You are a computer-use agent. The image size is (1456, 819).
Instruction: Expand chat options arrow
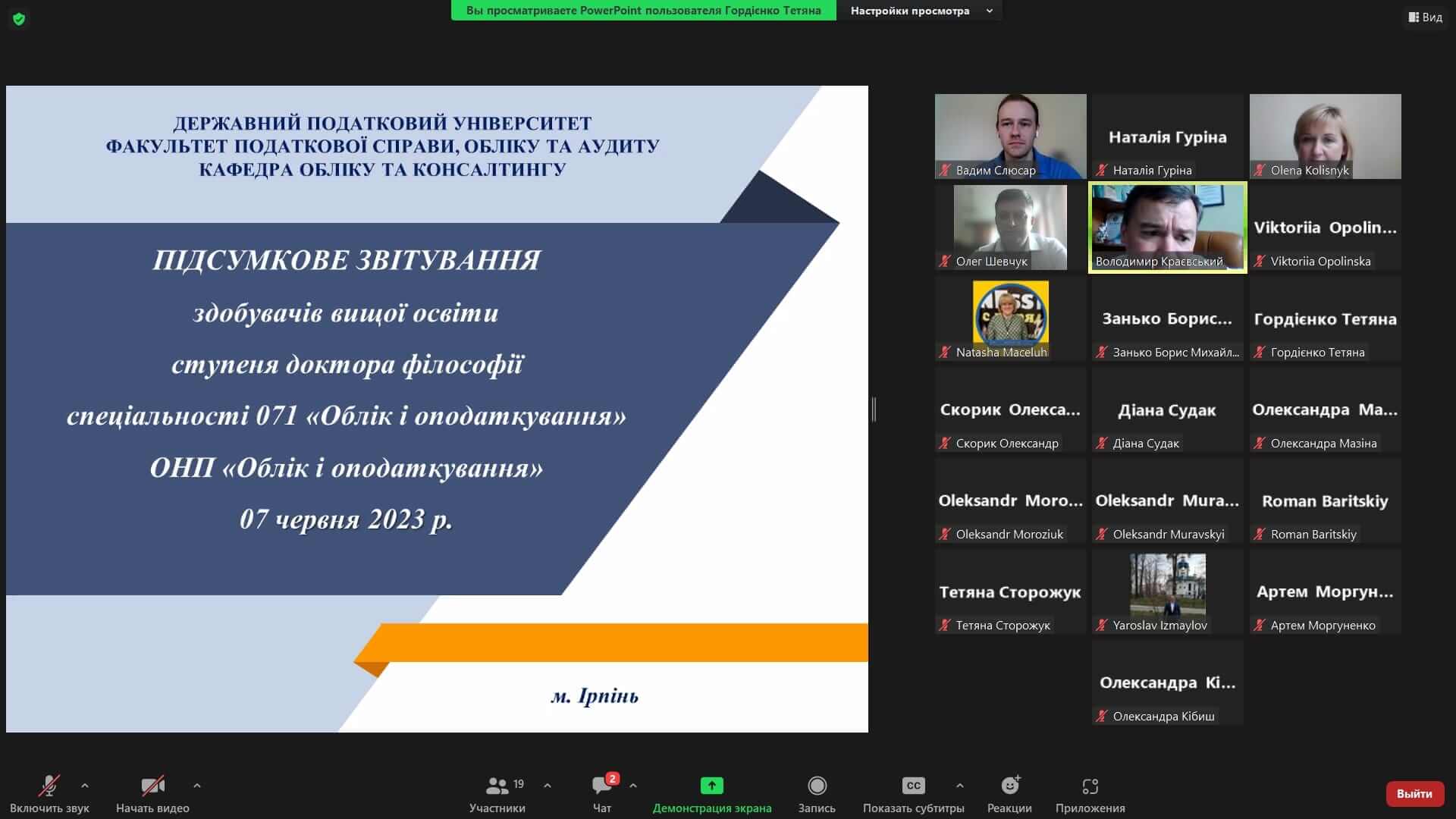click(633, 786)
